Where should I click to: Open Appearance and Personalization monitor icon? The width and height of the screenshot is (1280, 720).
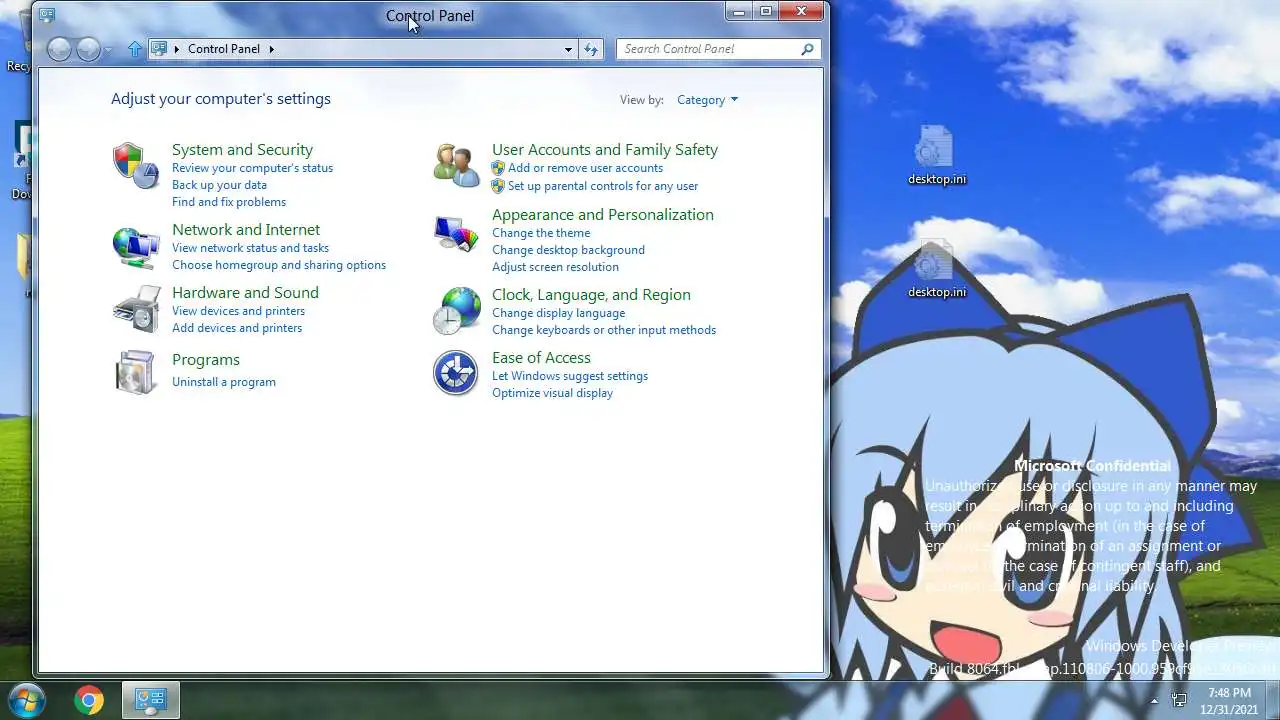pos(456,234)
